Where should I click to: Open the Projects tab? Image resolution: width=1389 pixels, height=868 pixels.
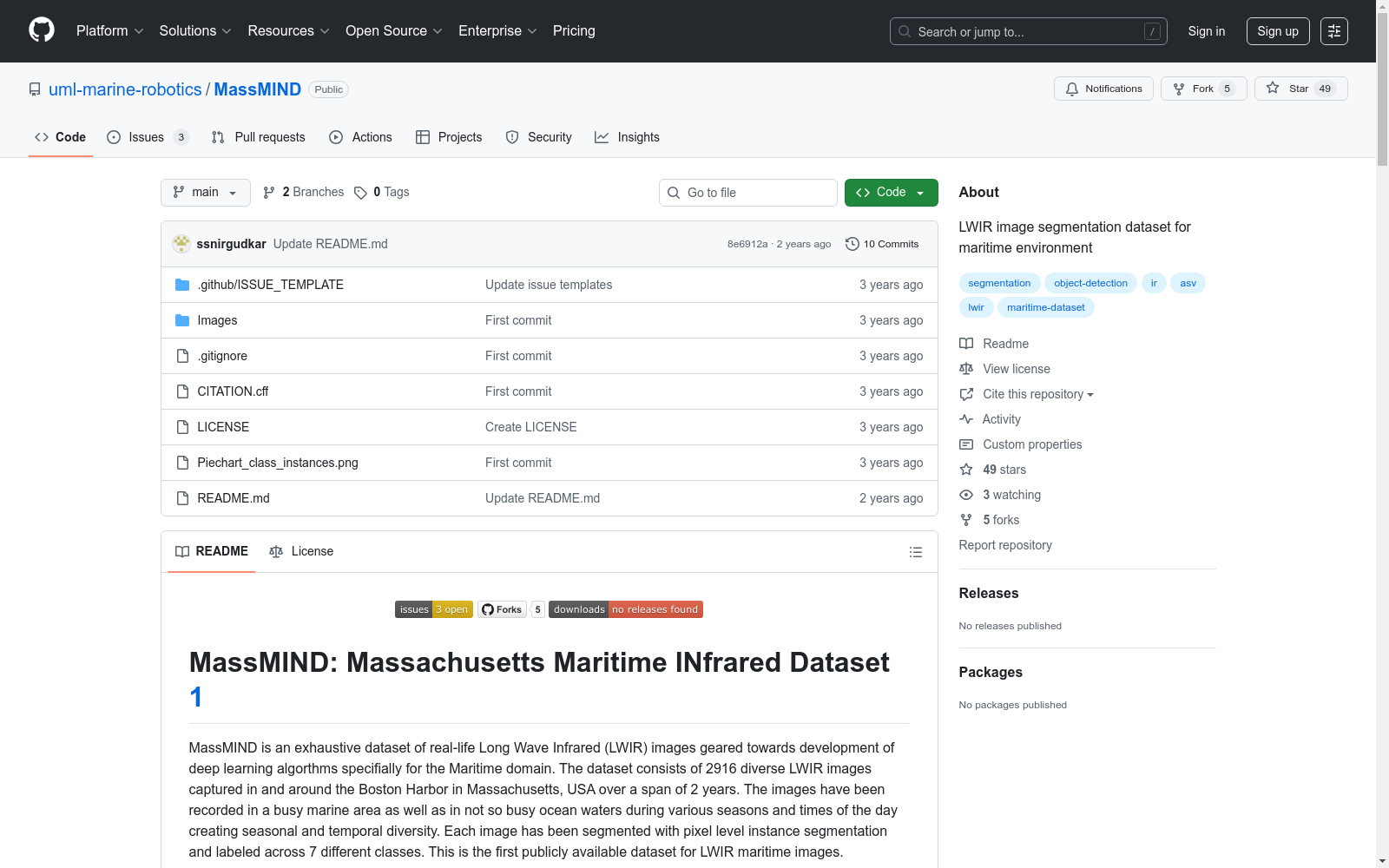(449, 137)
